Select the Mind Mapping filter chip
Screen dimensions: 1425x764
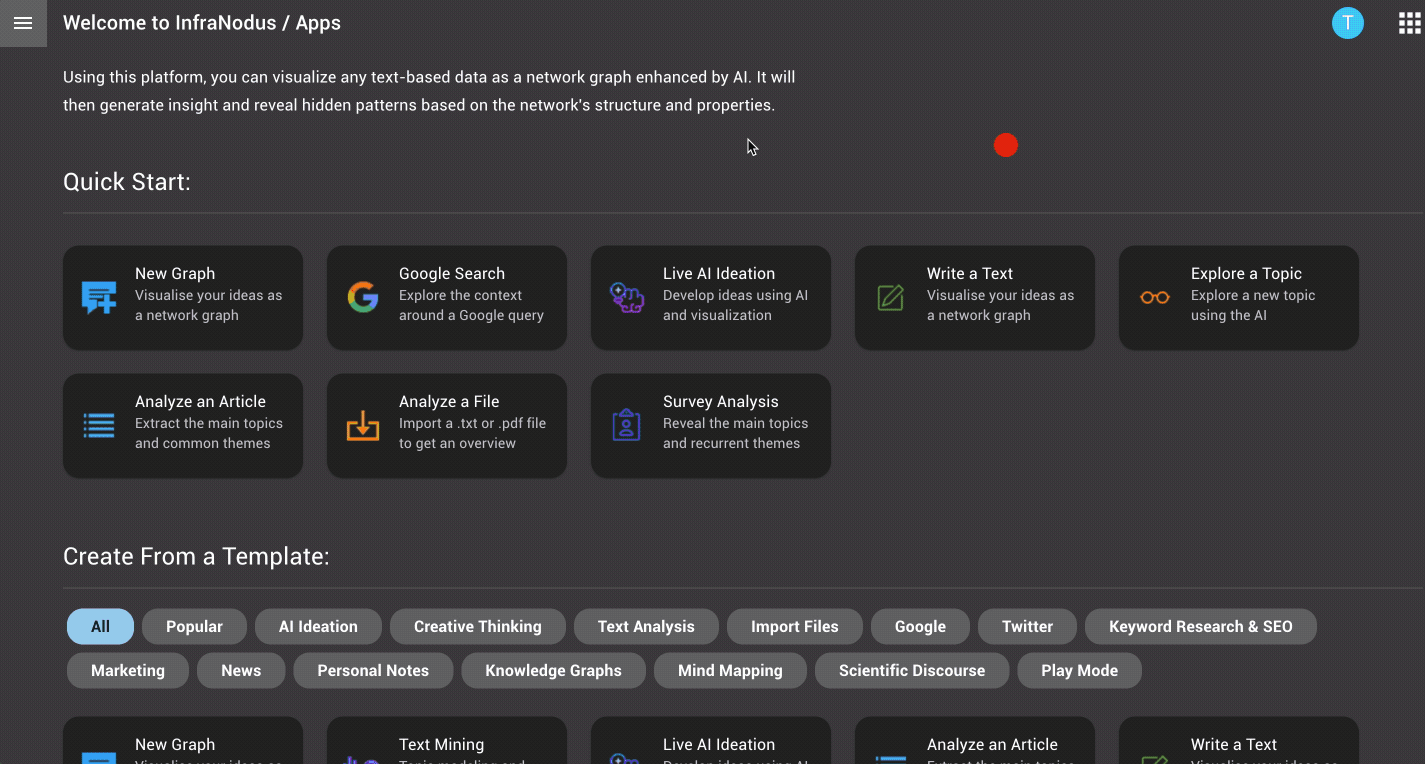[x=730, y=671]
